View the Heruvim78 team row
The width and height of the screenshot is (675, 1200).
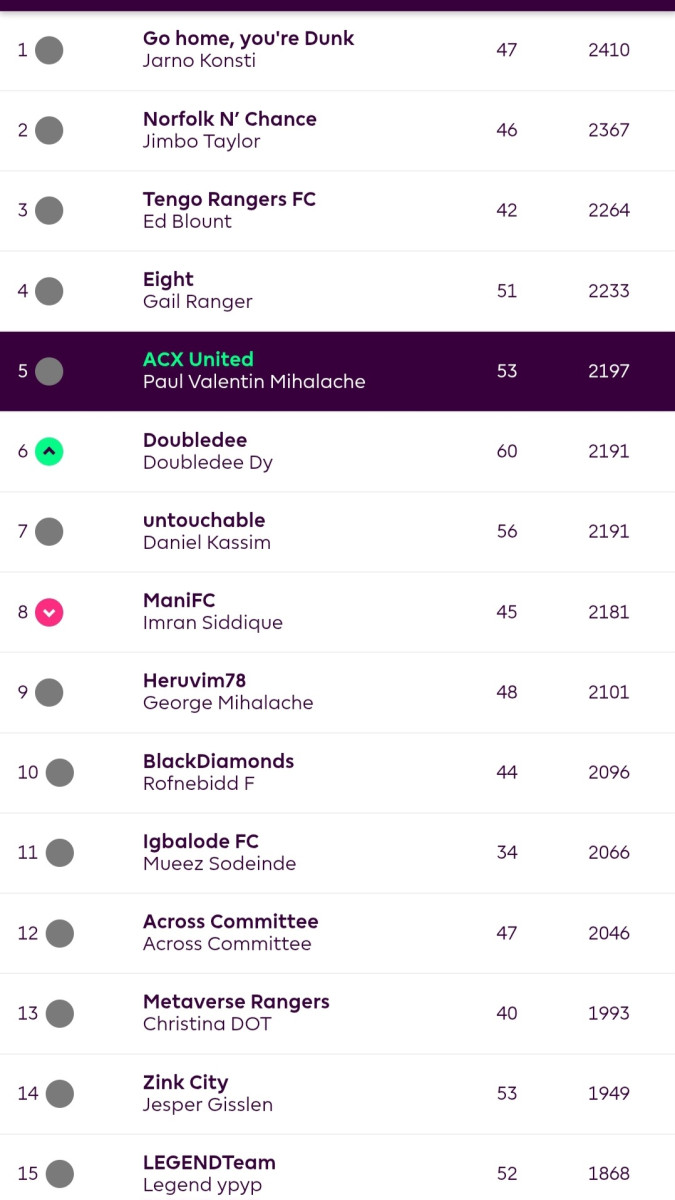point(337,692)
